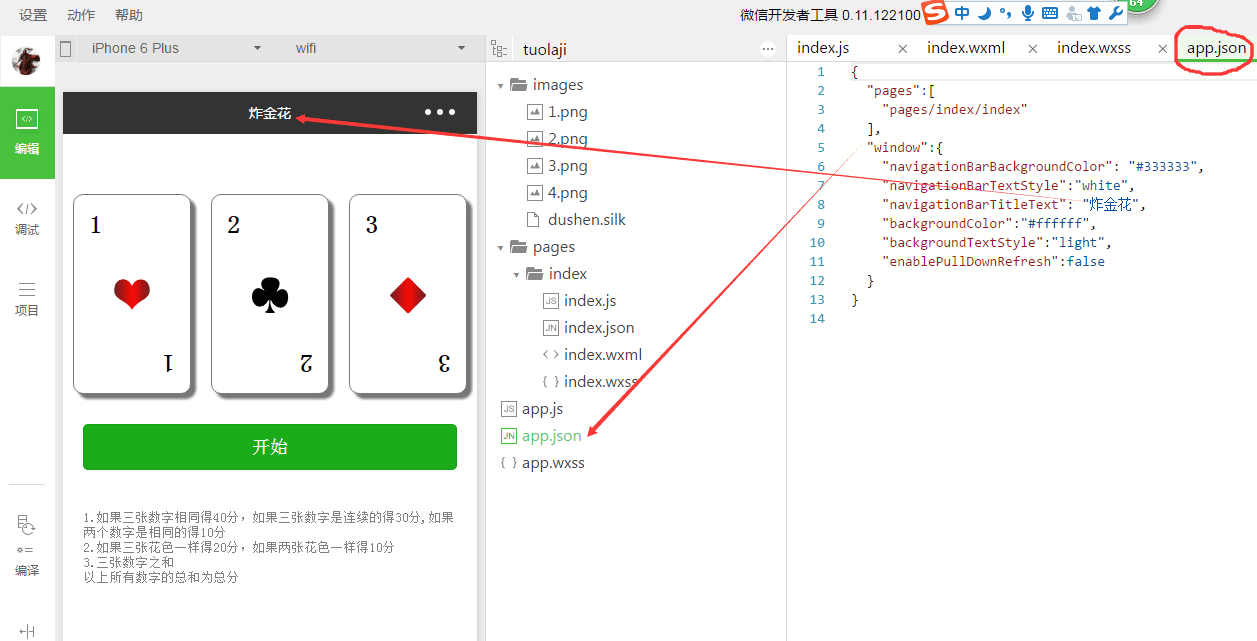
Task: Click the "pages/index/index" string in code
Action: click(955, 110)
